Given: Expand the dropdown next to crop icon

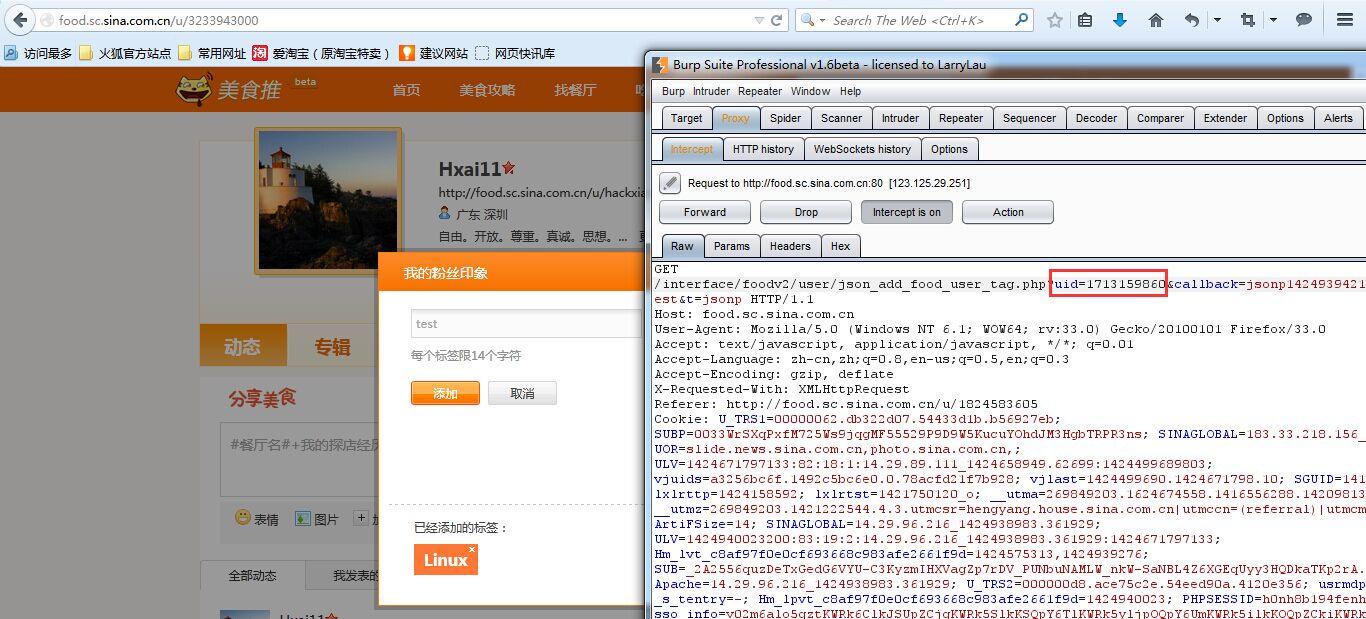Looking at the screenshot, I should click(1273, 20).
